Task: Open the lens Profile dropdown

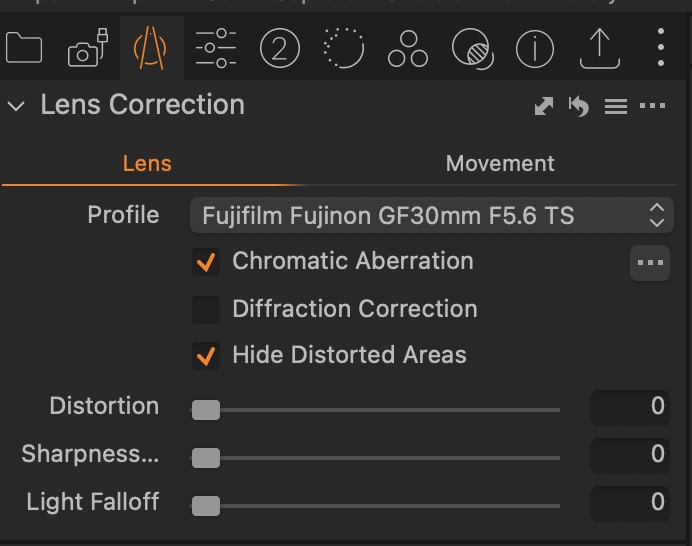Action: pos(432,215)
